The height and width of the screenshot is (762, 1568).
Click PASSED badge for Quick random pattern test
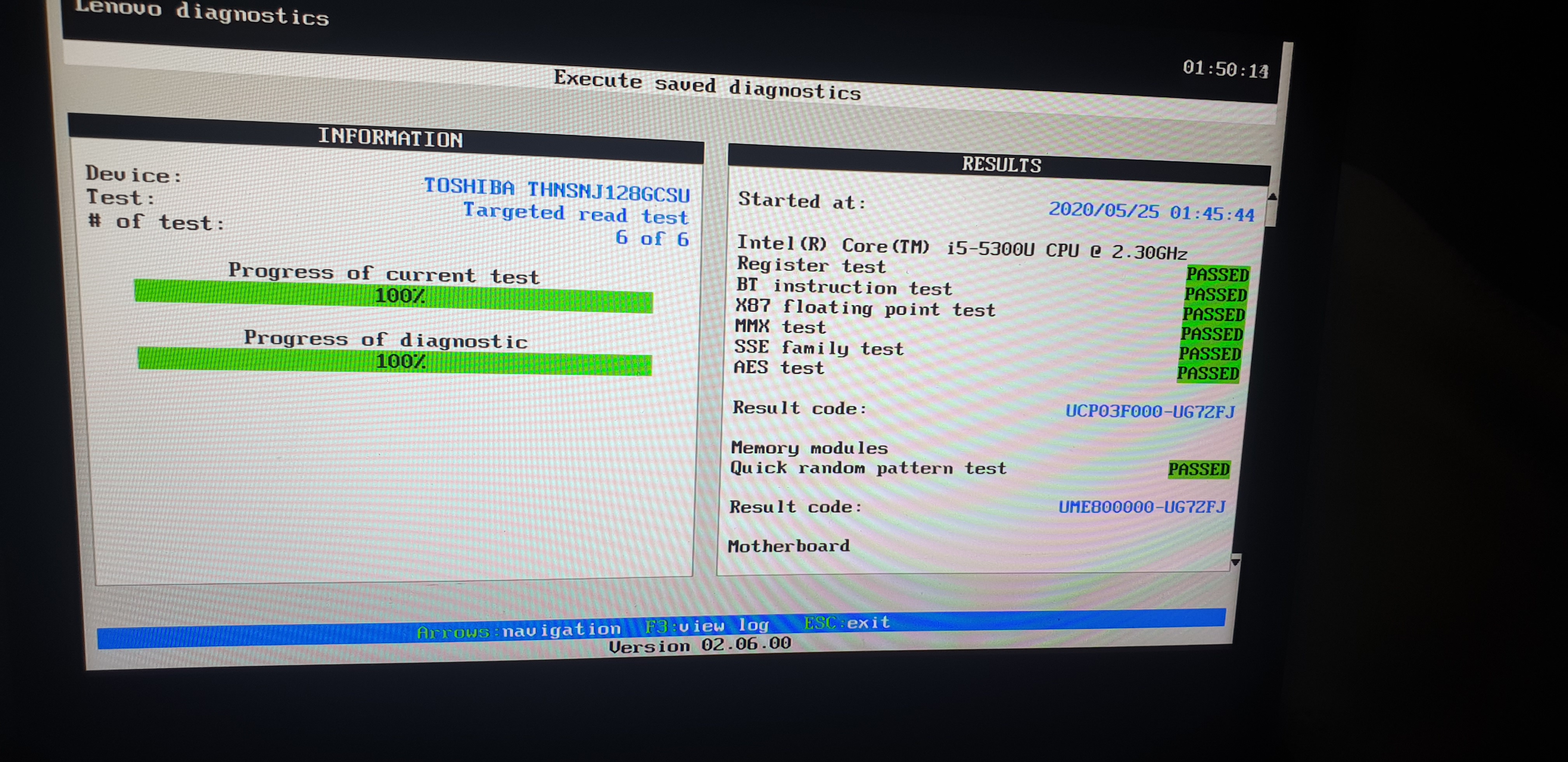click(x=1199, y=469)
